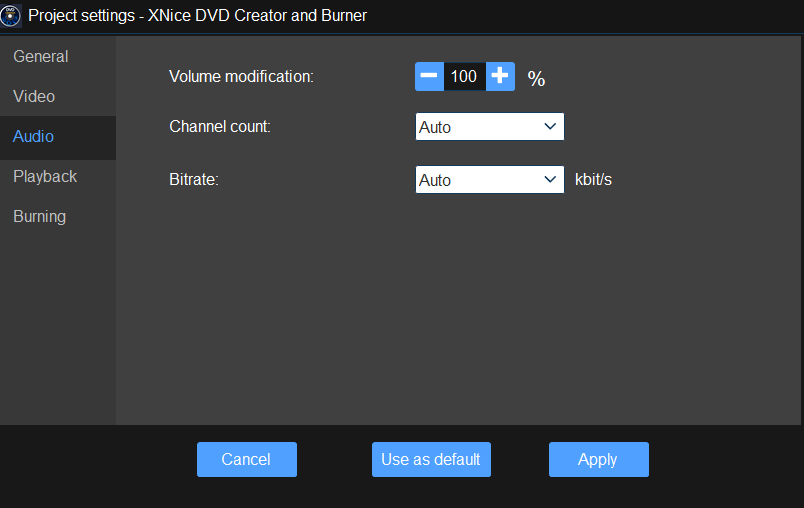Screen dimensions: 804x508
Task: Show the Burning settings tab
Action: [x=39, y=217]
